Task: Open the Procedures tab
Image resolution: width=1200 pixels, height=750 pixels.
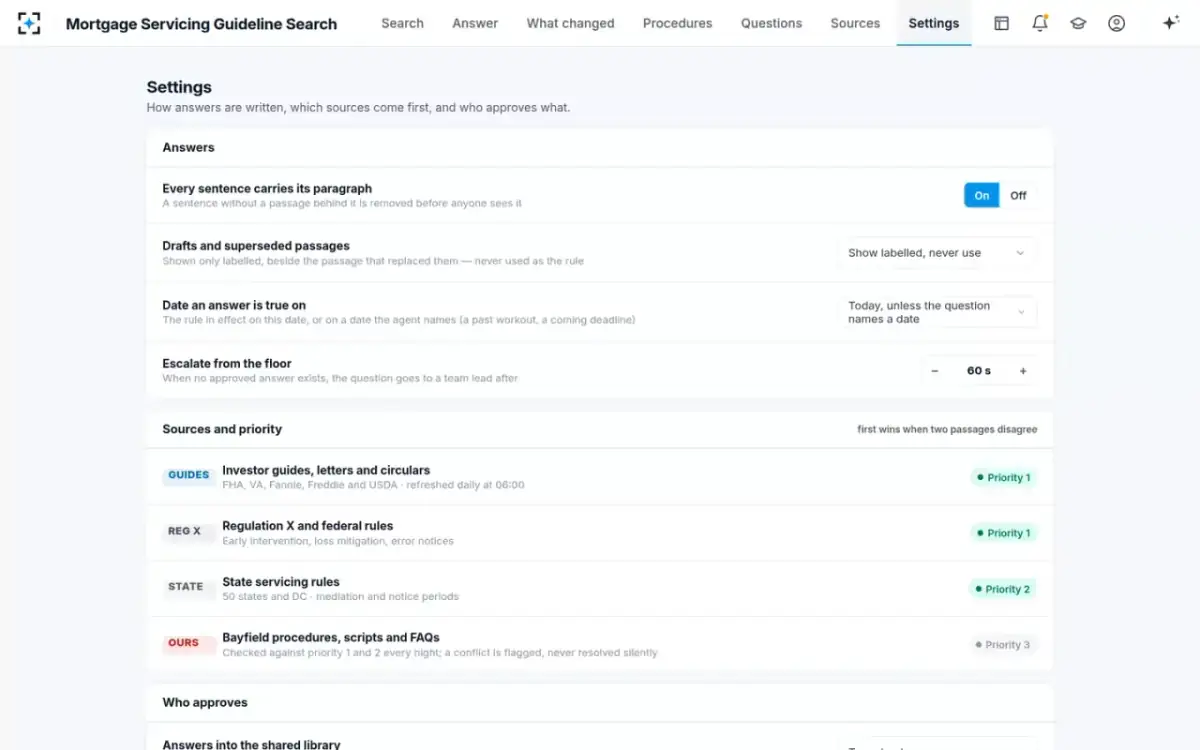Action: (678, 23)
